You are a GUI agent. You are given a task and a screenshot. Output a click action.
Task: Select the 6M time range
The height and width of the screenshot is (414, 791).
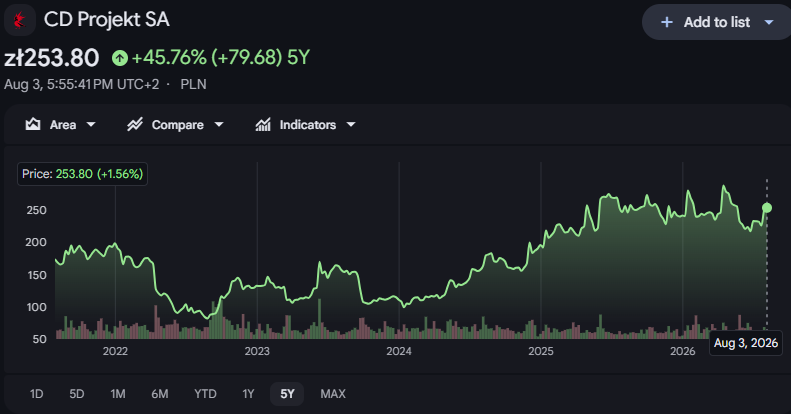pos(160,394)
